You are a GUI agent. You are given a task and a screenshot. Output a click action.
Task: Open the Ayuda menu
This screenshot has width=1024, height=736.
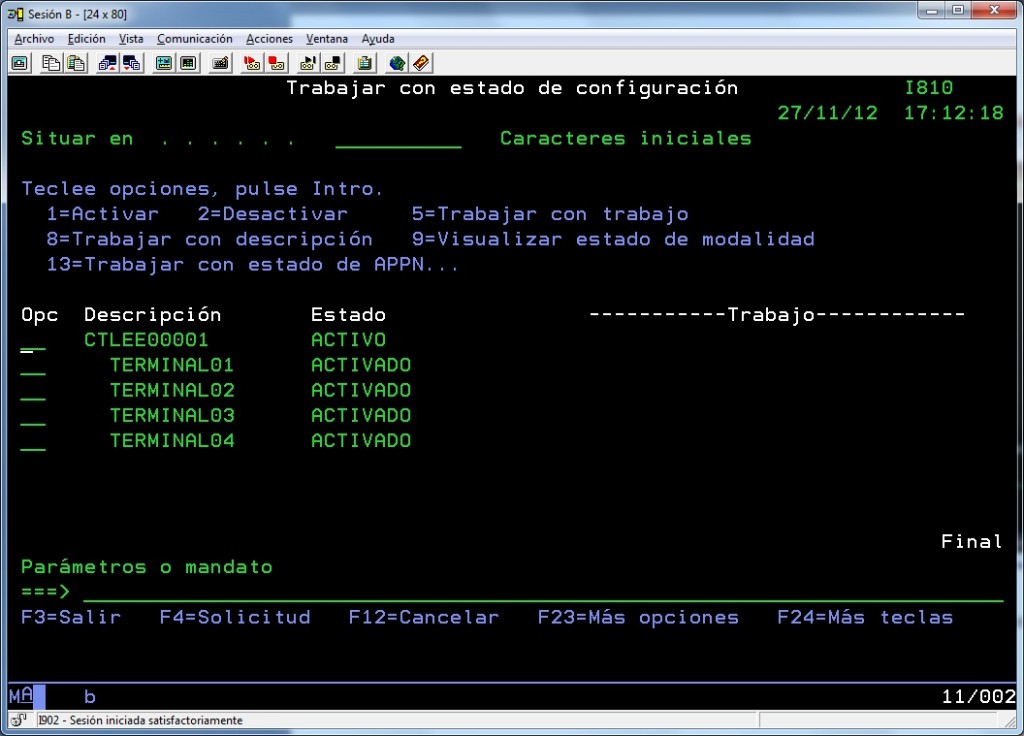point(378,39)
